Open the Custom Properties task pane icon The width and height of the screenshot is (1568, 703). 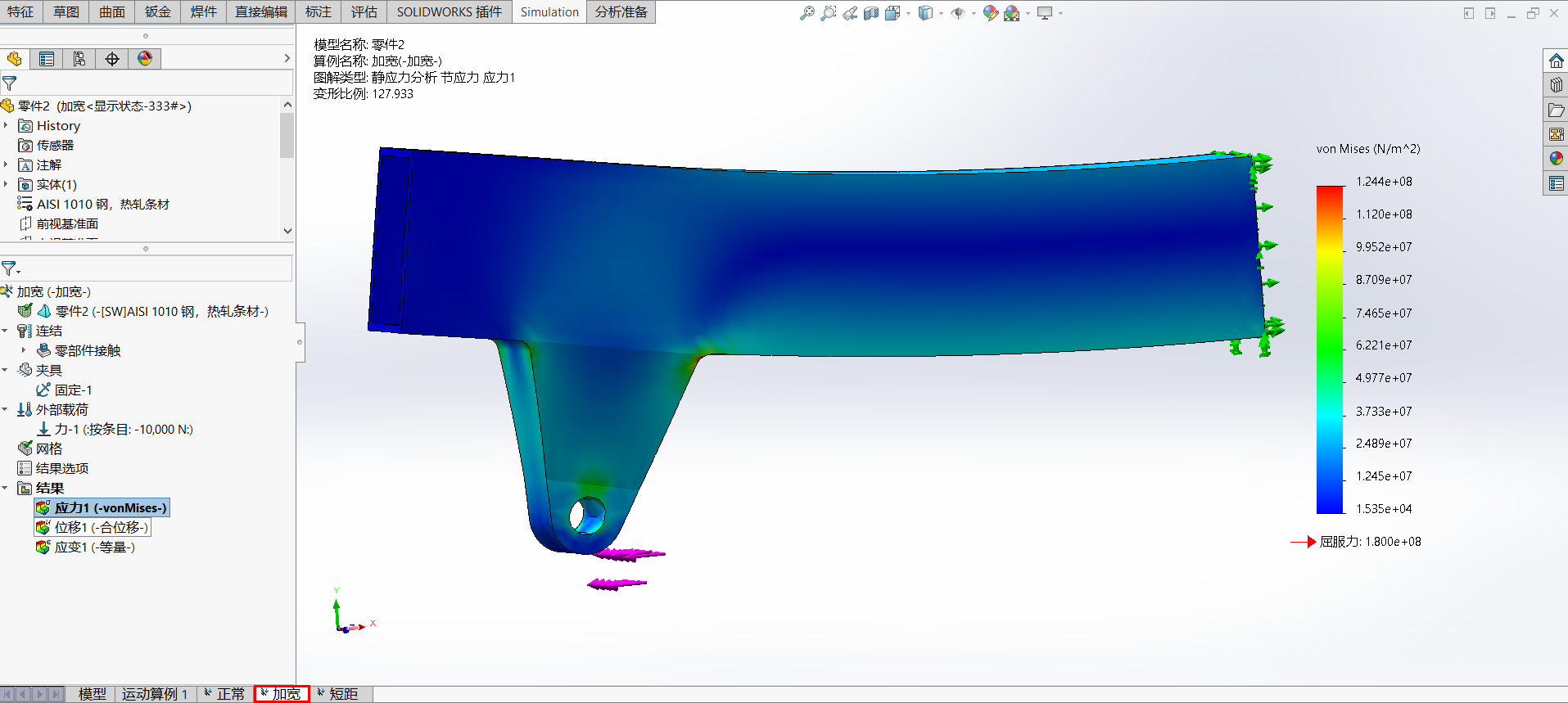[x=1556, y=183]
